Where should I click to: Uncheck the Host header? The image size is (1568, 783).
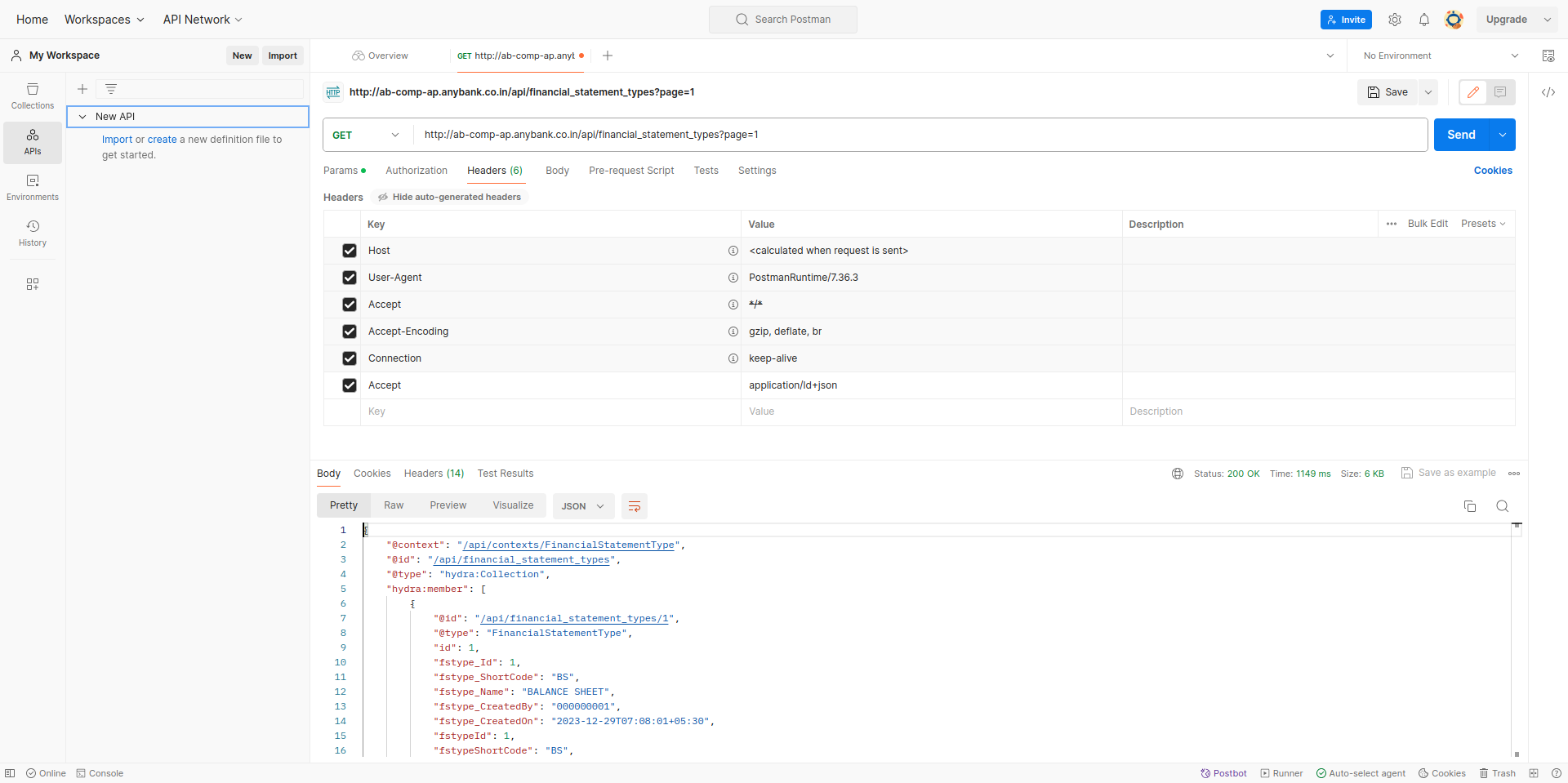tap(350, 251)
